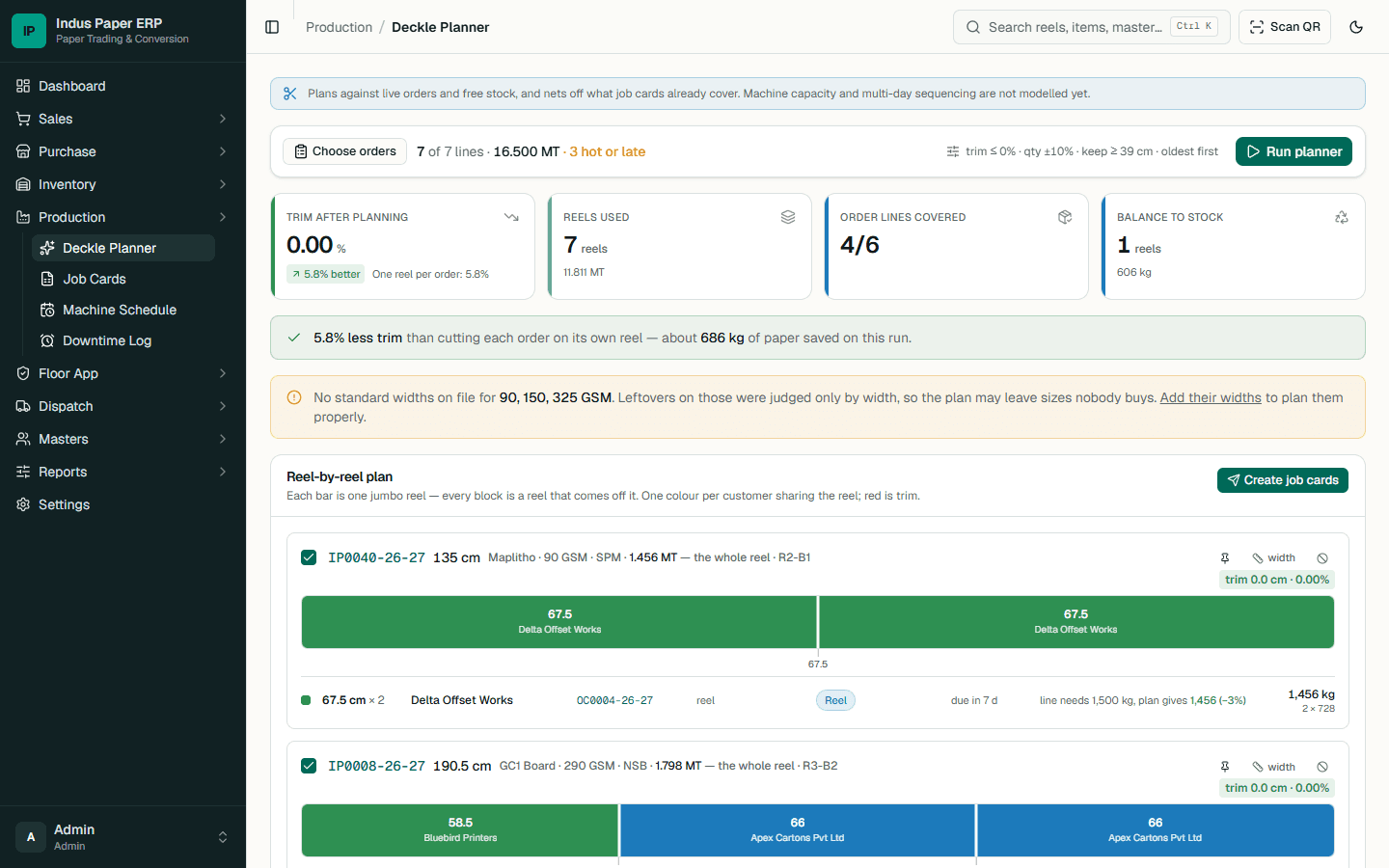Pin reel IP0040-26-27
This screenshot has height=868, width=1389.
pyautogui.click(x=1225, y=557)
